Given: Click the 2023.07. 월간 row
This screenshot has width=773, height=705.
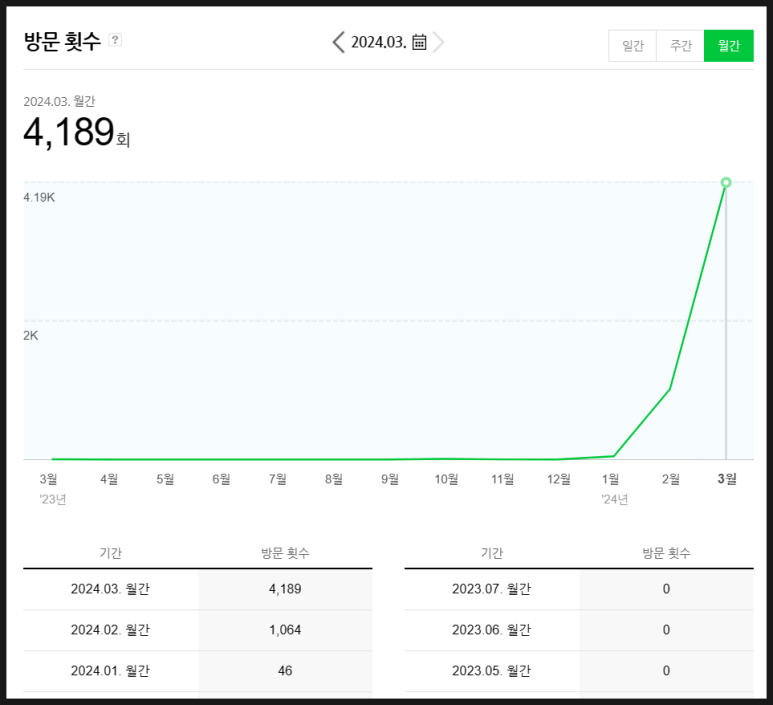Looking at the screenshot, I should (579, 589).
